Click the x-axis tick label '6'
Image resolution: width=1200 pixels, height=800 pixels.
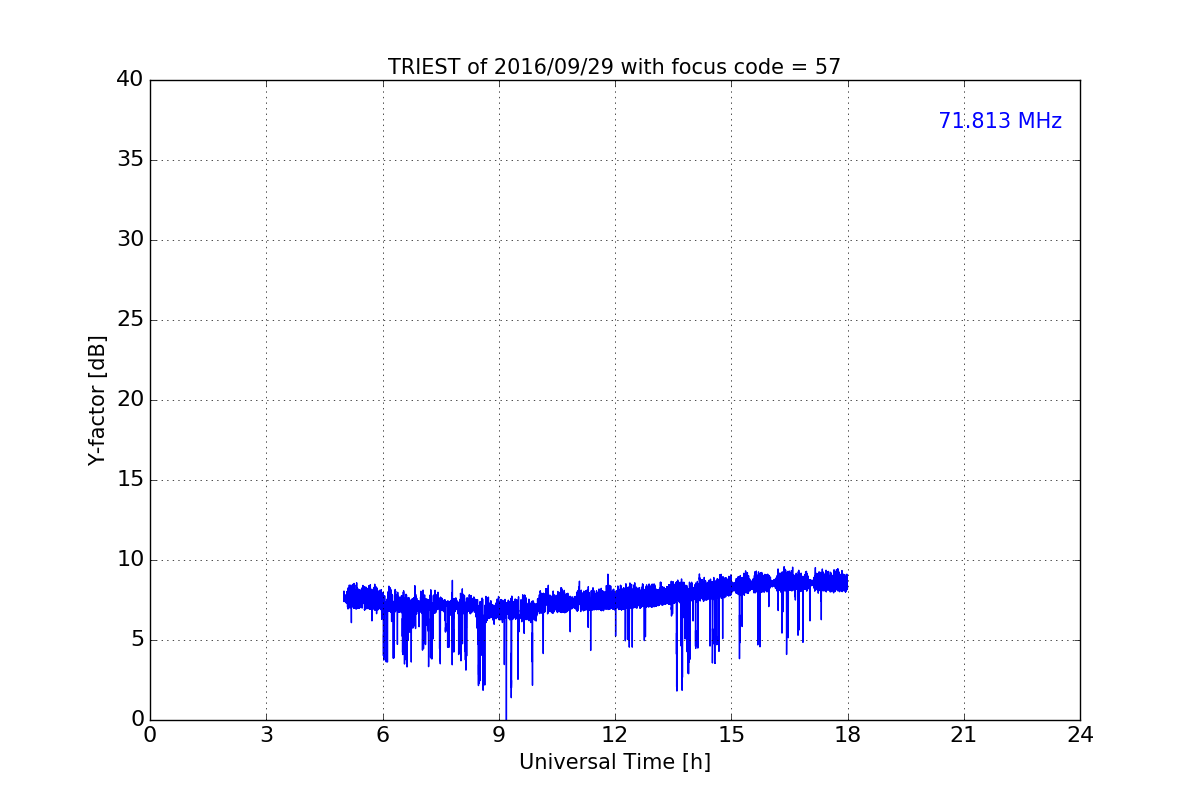pos(383,735)
